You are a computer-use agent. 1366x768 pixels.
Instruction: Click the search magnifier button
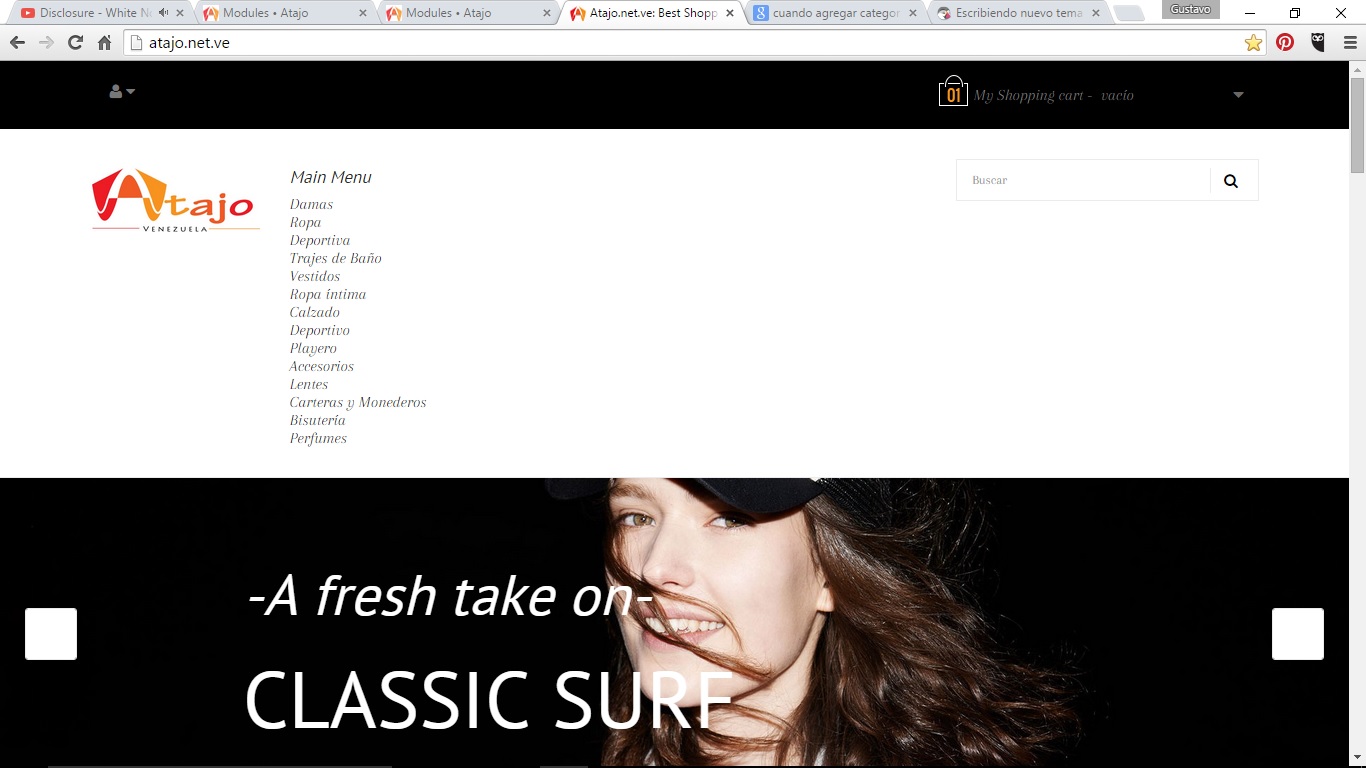coord(1231,181)
